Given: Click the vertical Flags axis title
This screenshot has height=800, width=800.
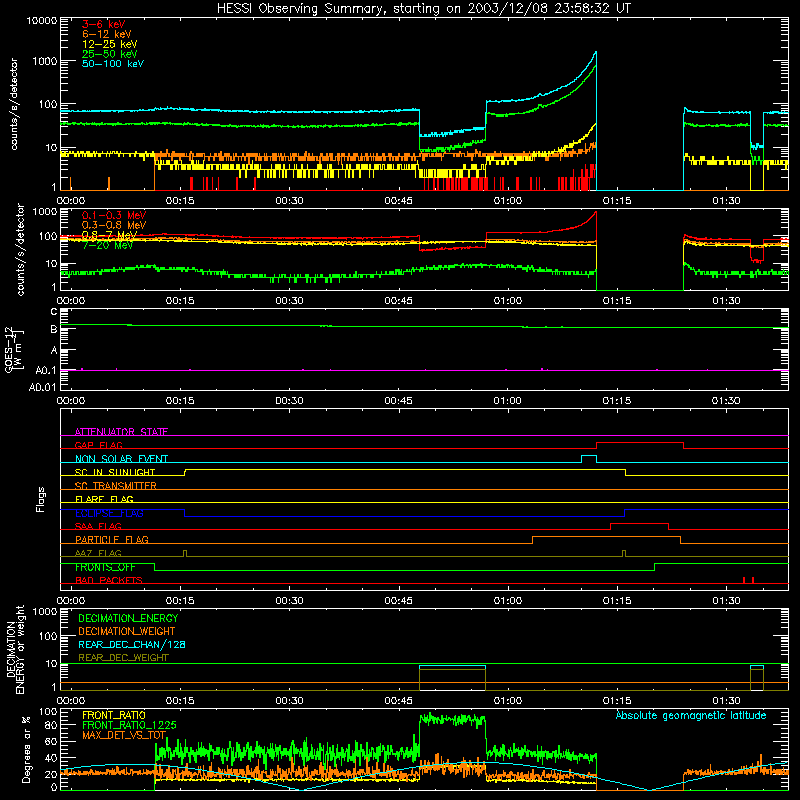Looking at the screenshot, I should 41,499.
